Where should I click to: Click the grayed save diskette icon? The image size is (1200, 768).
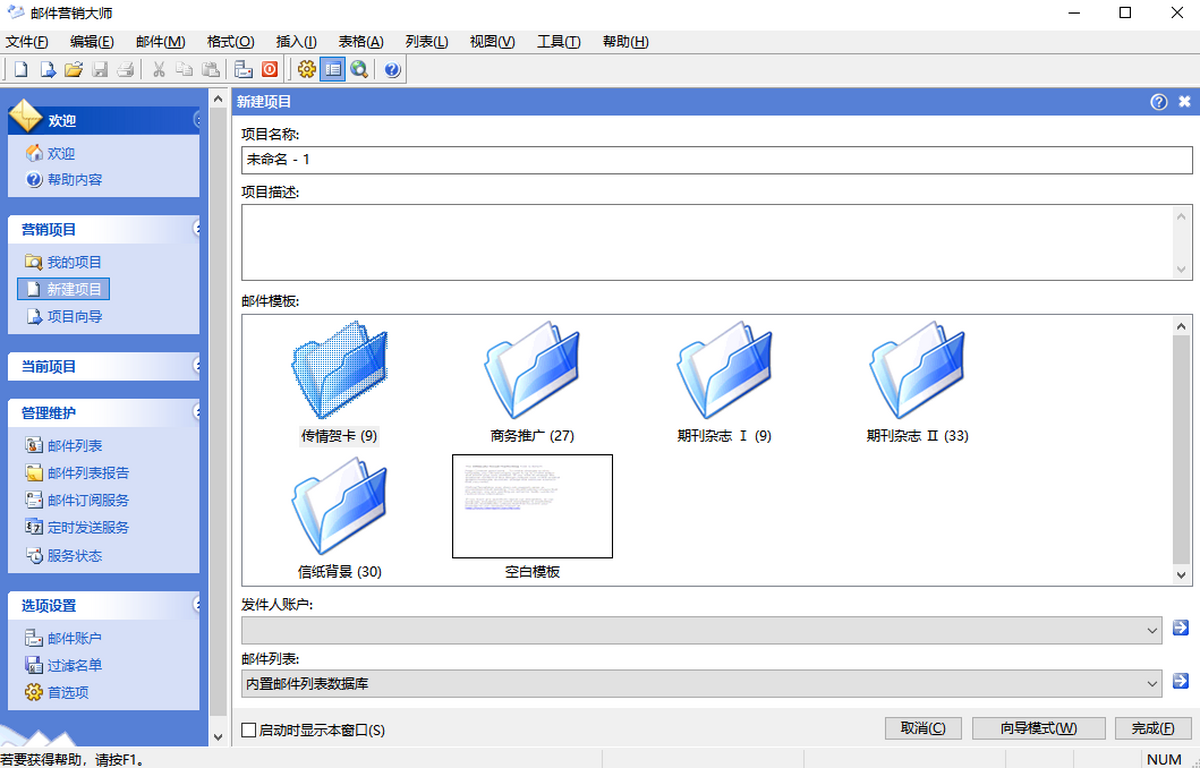click(100, 70)
